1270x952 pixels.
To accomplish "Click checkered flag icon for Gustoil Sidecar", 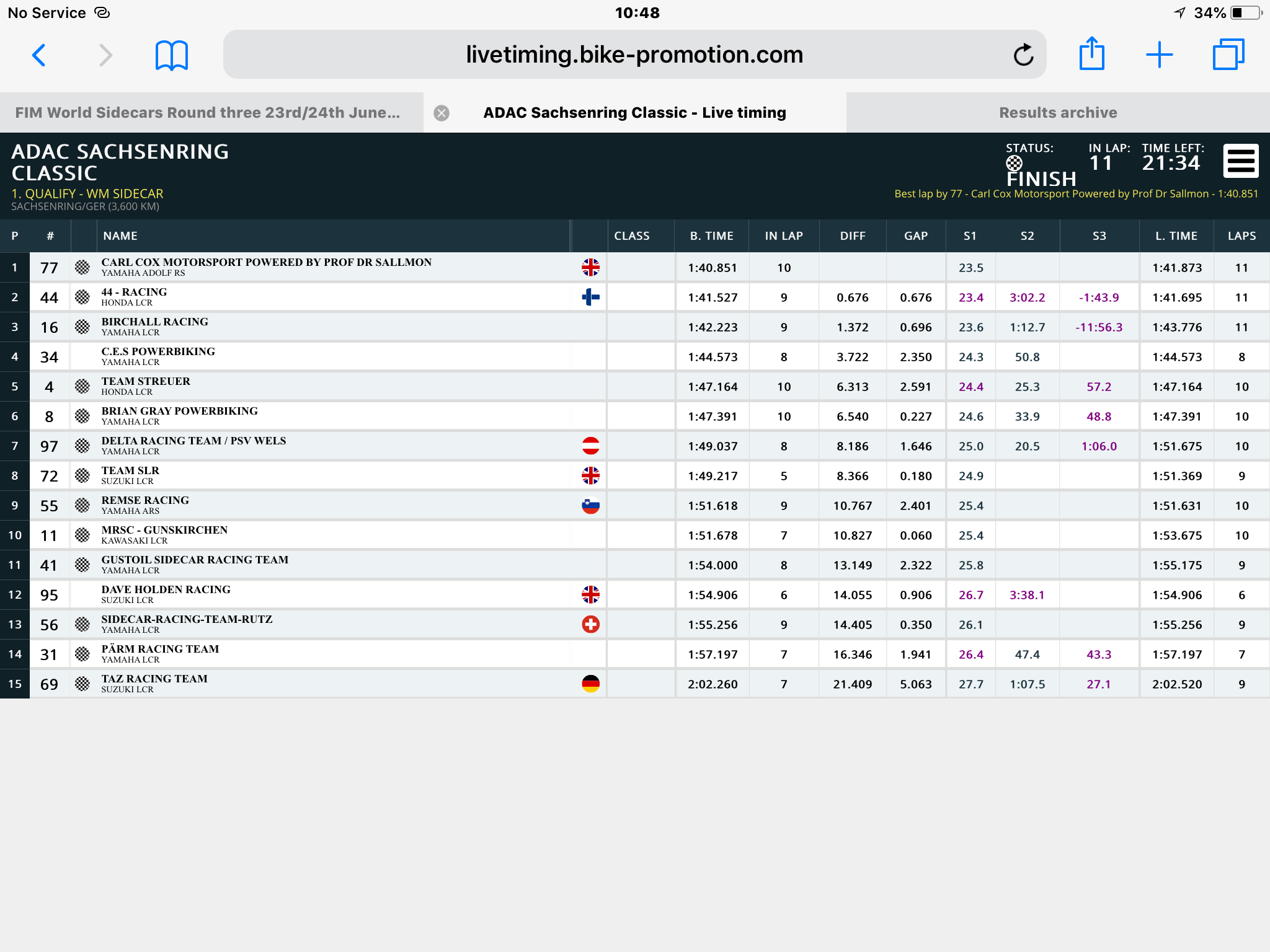I will (x=82, y=565).
